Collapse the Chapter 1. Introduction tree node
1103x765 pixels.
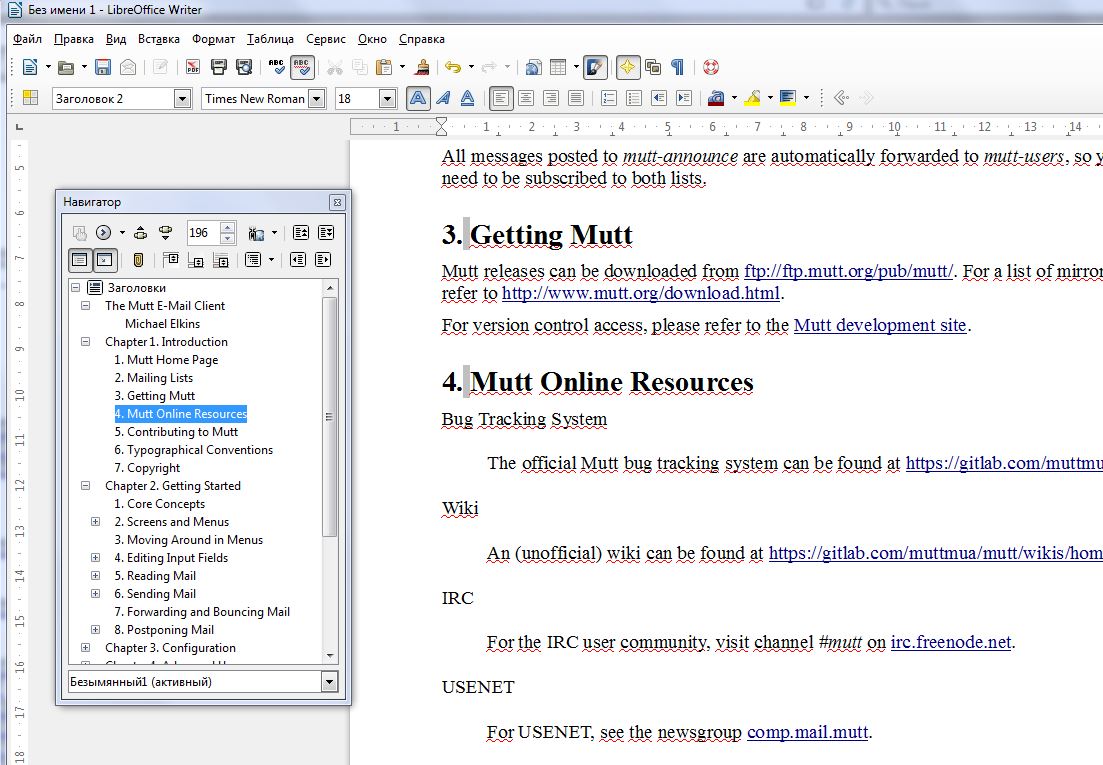86,342
